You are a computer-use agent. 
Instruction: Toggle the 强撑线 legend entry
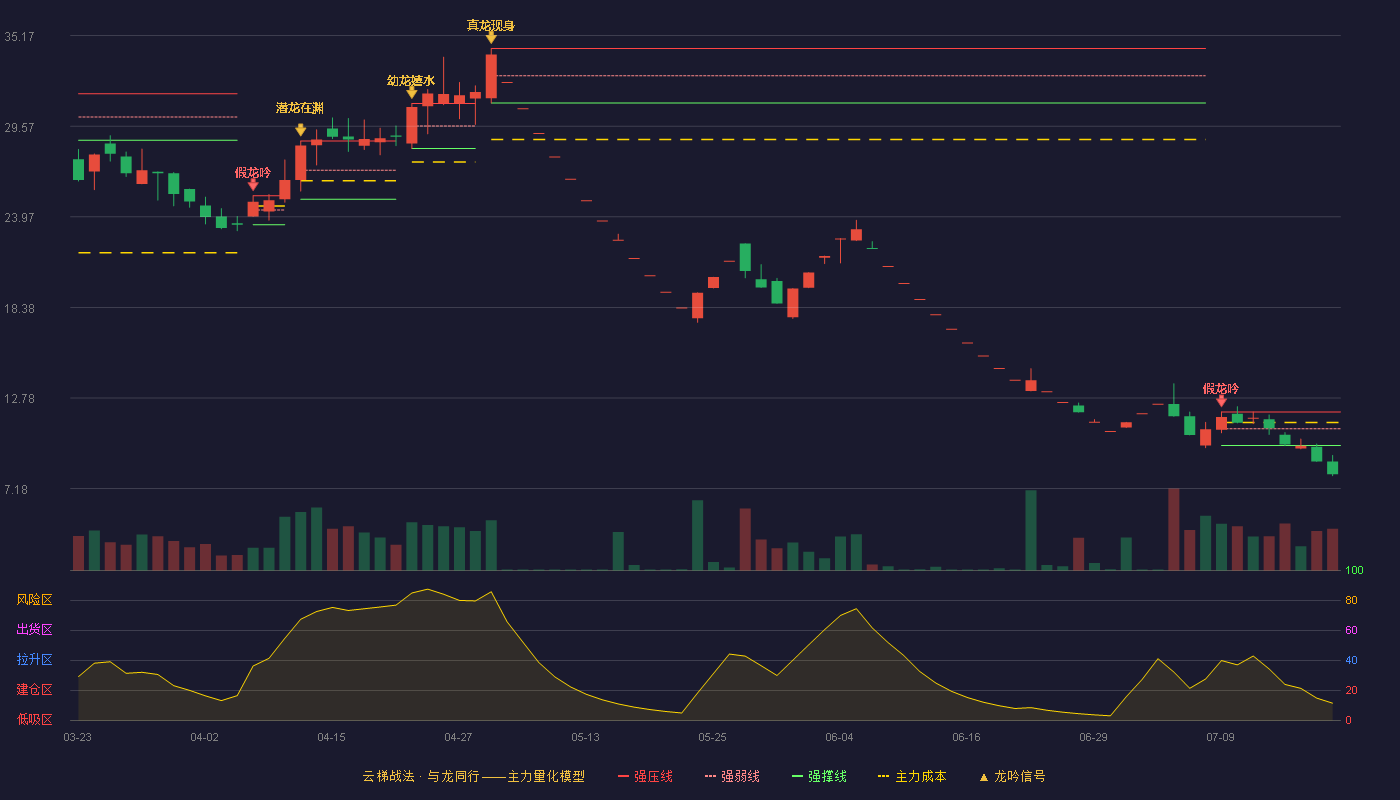coord(819,776)
